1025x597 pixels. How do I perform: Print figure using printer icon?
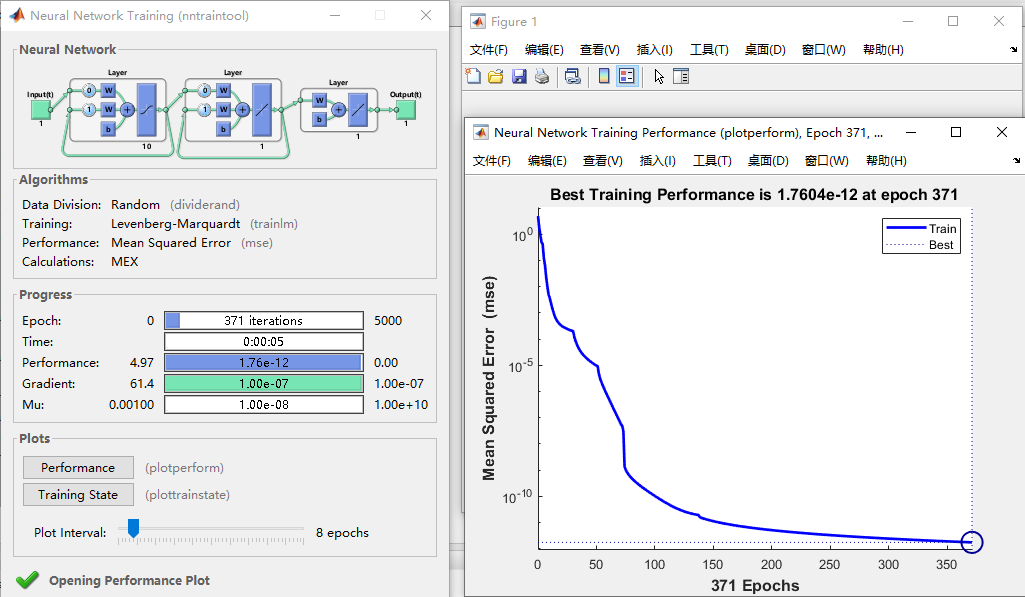point(542,77)
